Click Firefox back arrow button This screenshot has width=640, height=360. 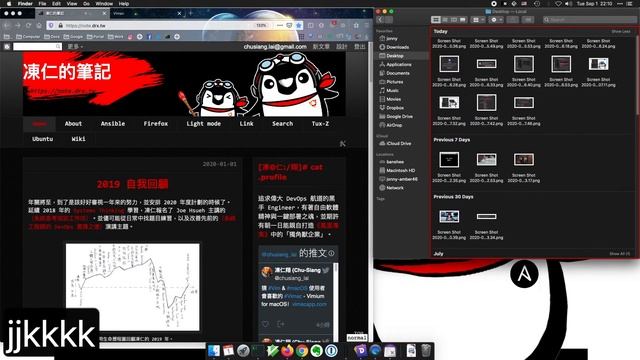7,25
